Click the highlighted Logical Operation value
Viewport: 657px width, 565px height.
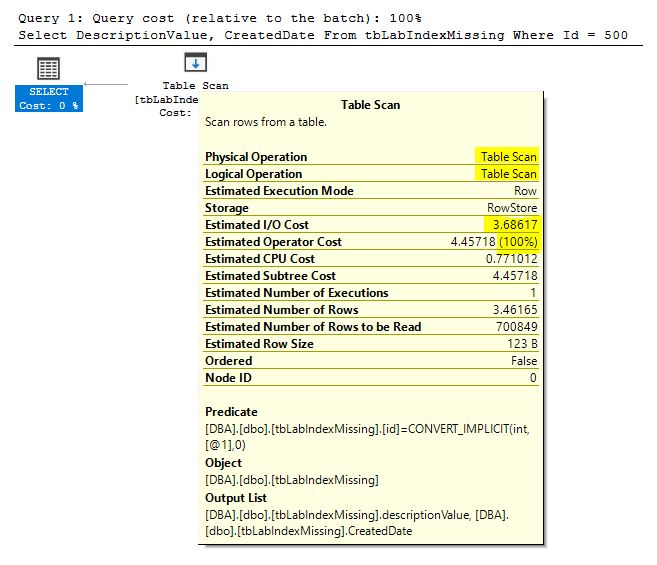pyautogui.click(x=508, y=174)
